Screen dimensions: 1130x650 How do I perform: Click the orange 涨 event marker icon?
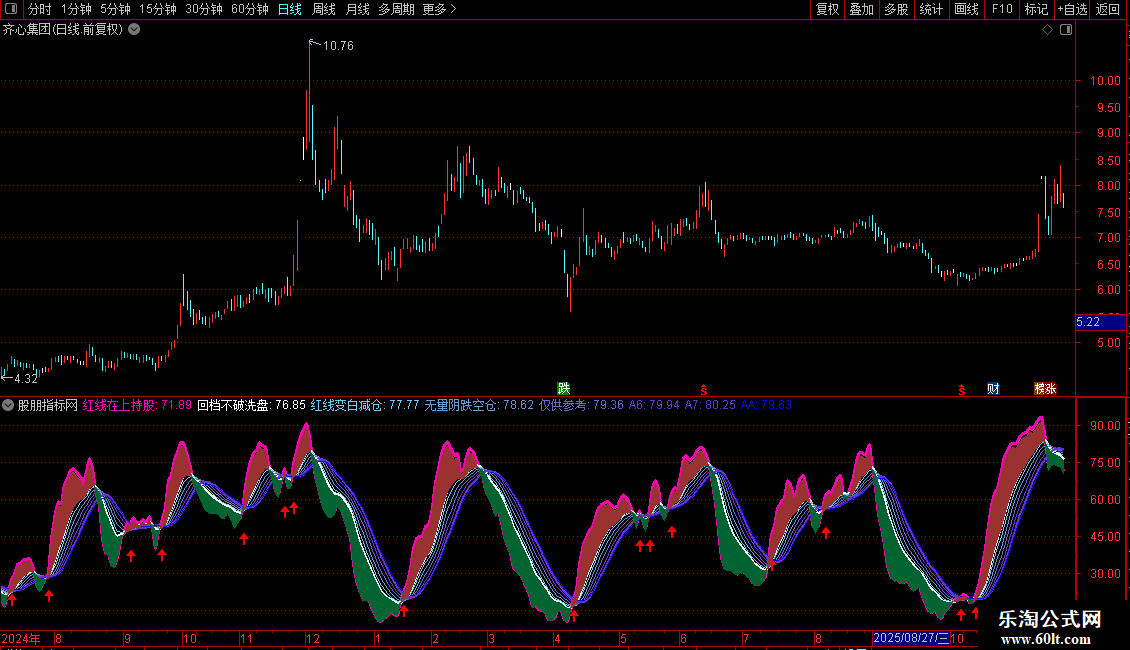tap(1046, 388)
